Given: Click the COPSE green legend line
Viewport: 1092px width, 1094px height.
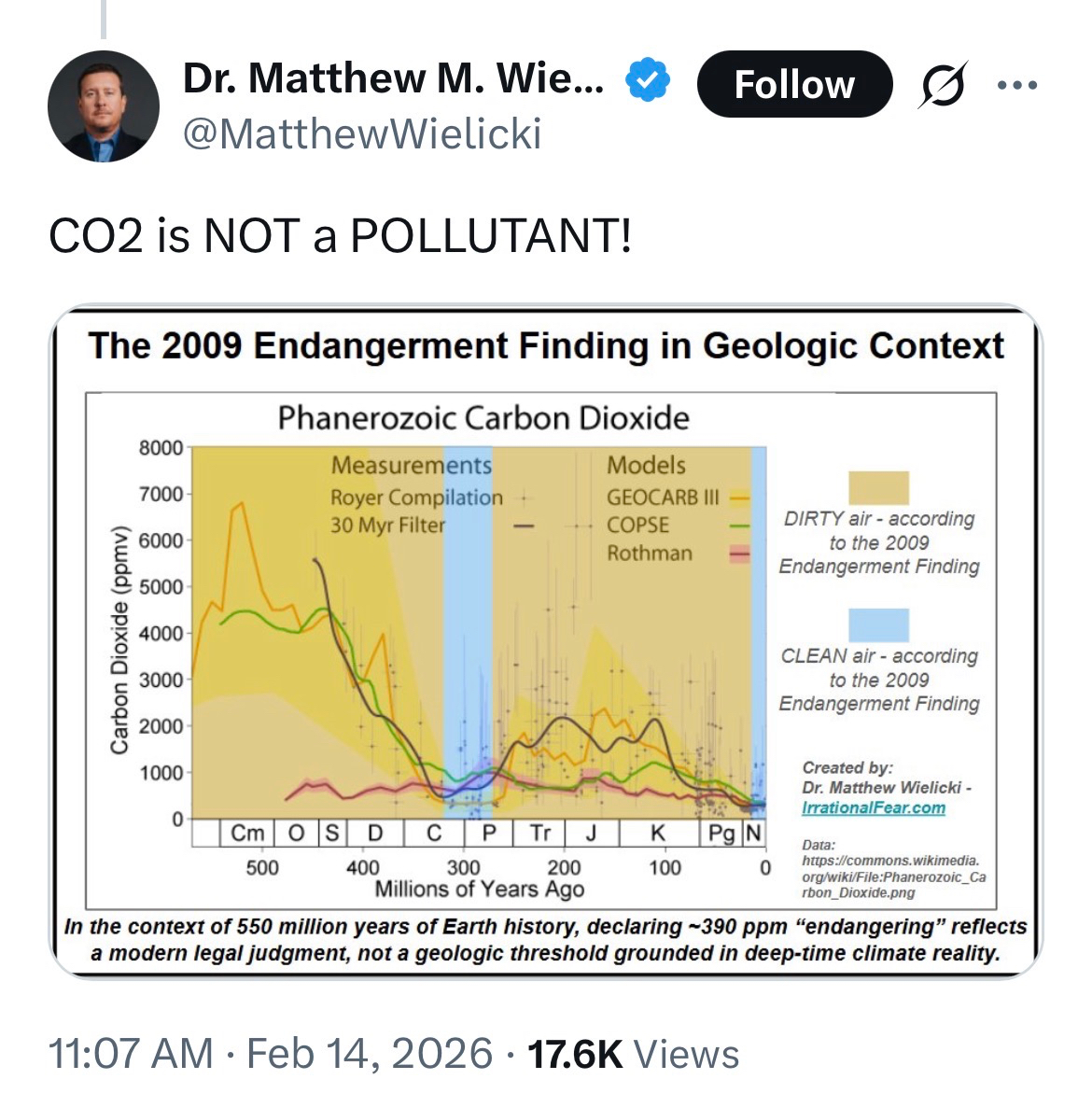Looking at the screenshot, I should (739, 526).
